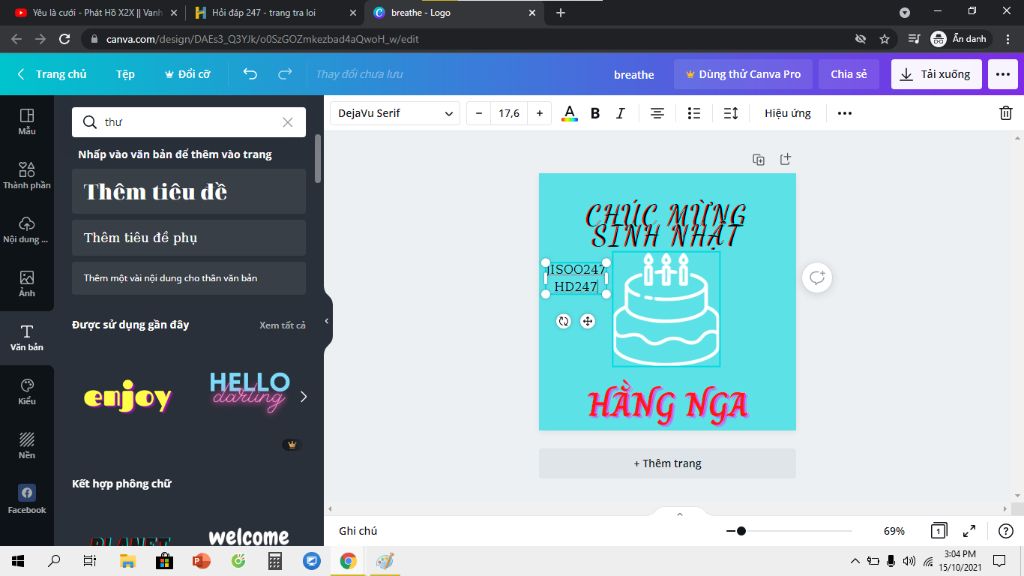Add subheading Thêm tiêu đề phụ
The width and height of the screenshot is (1024, 576).
point(189,237)
